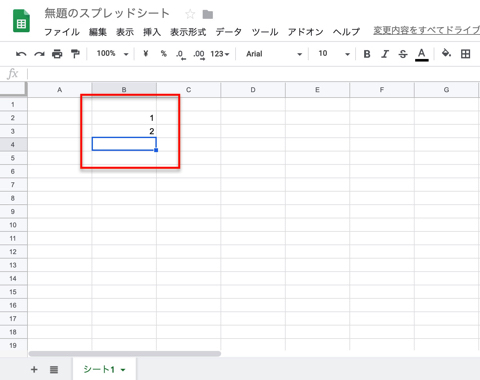
Task: Open the 表示 menu
Action: coord(125,32)
